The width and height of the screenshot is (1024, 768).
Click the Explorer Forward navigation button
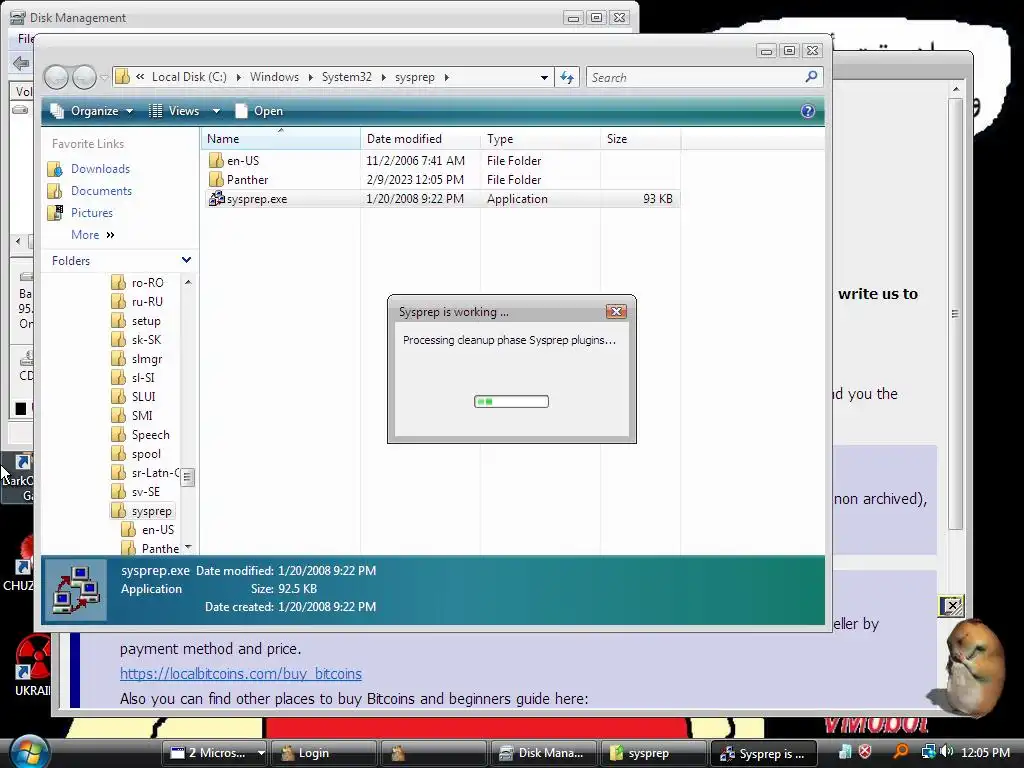point(84,77)
